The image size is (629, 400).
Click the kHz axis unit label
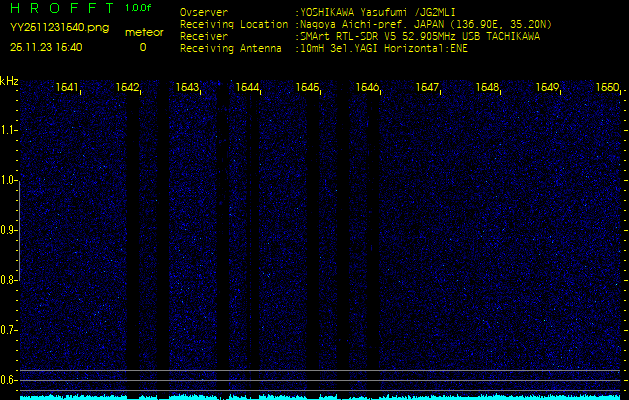click(x=9, y=81)
